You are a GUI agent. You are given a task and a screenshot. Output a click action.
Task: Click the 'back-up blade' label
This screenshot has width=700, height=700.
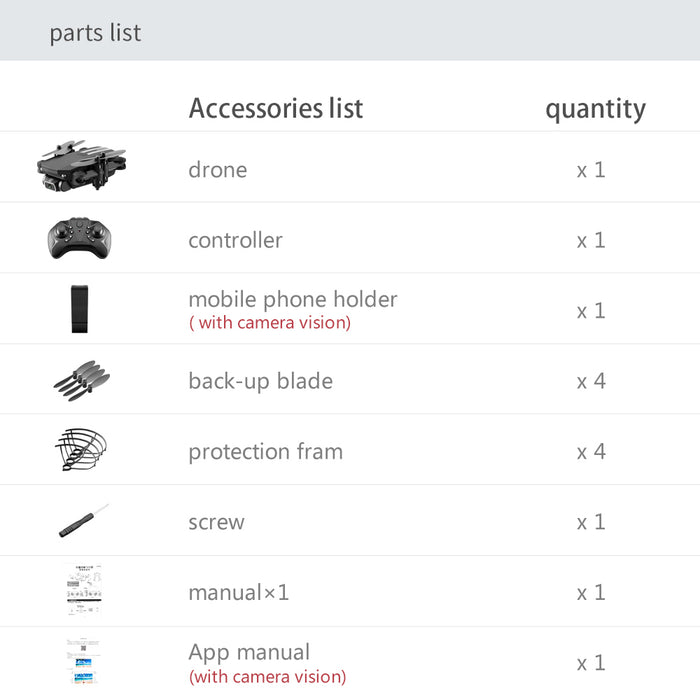[260, 381]
